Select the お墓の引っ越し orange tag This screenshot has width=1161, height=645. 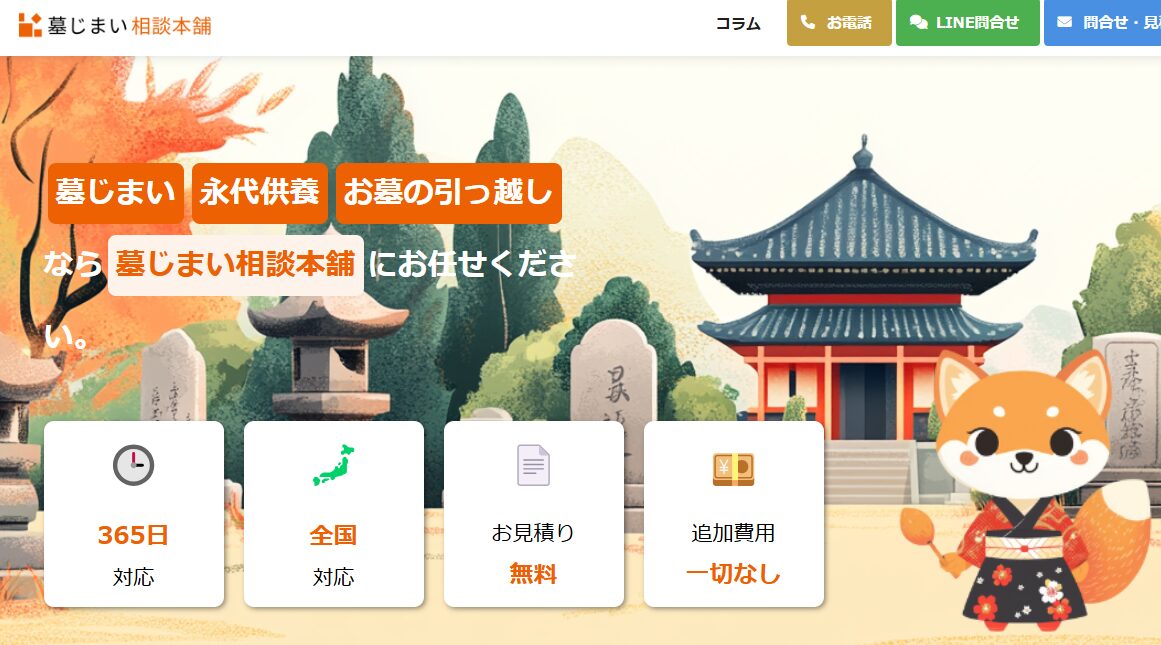click(449, 193)
